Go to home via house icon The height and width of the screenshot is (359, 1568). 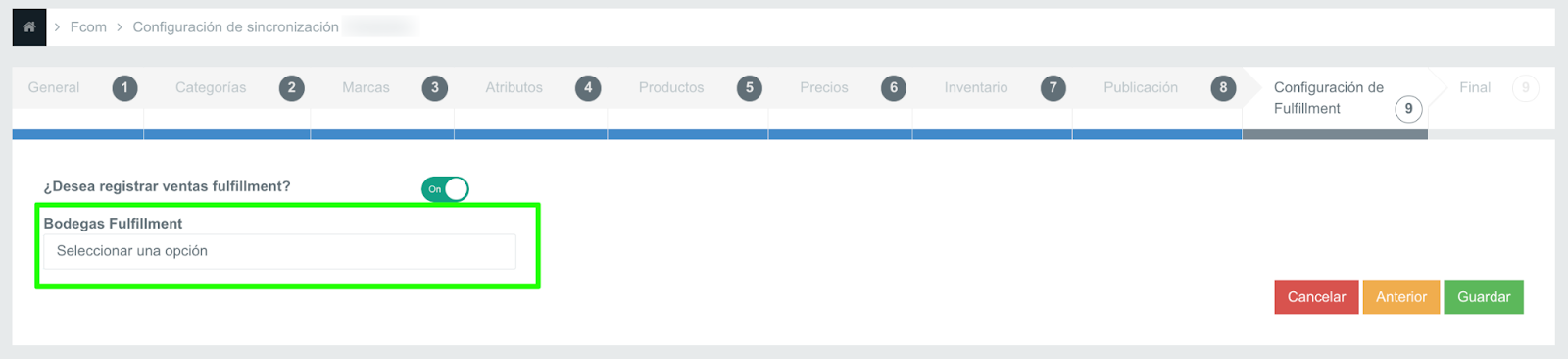pyautogui.click(x=29, y=26)
